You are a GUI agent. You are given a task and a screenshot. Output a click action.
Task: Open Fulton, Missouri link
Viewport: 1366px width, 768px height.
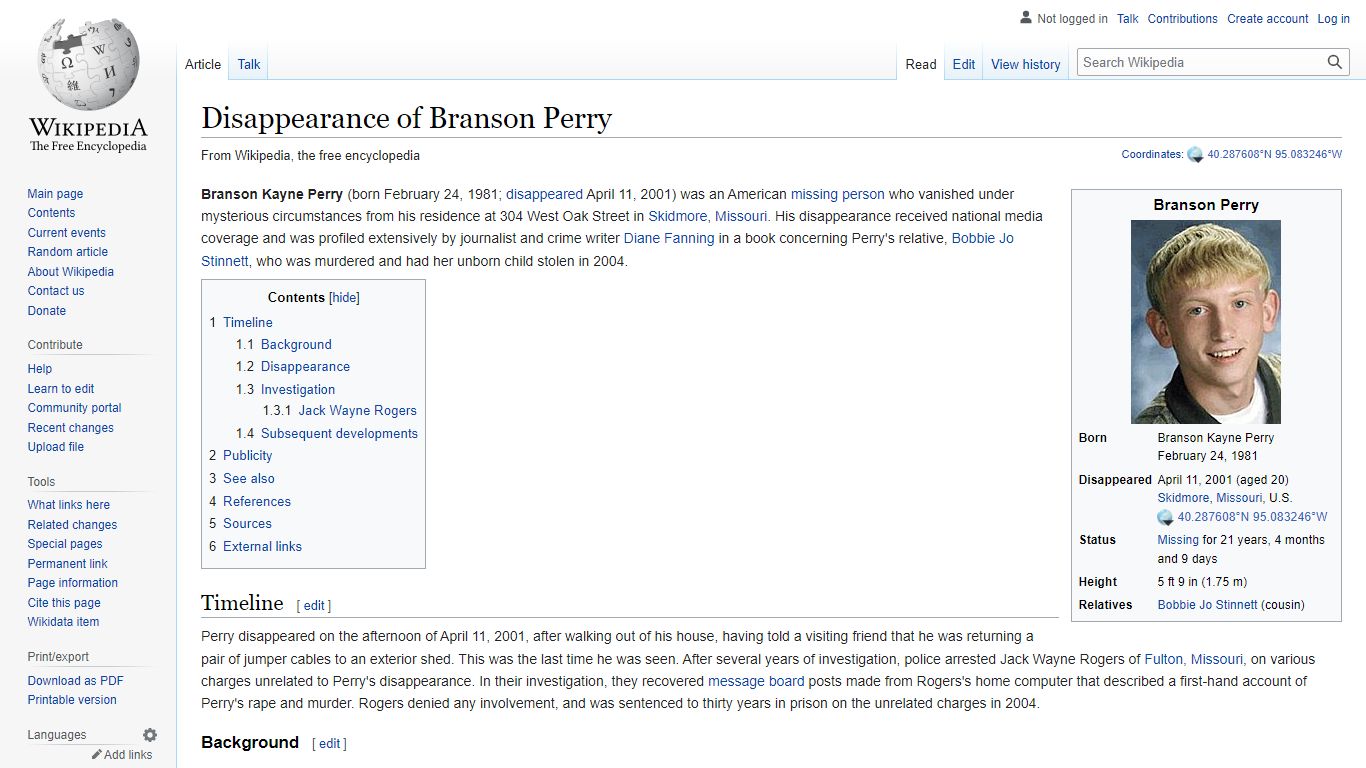[1194, 659]
